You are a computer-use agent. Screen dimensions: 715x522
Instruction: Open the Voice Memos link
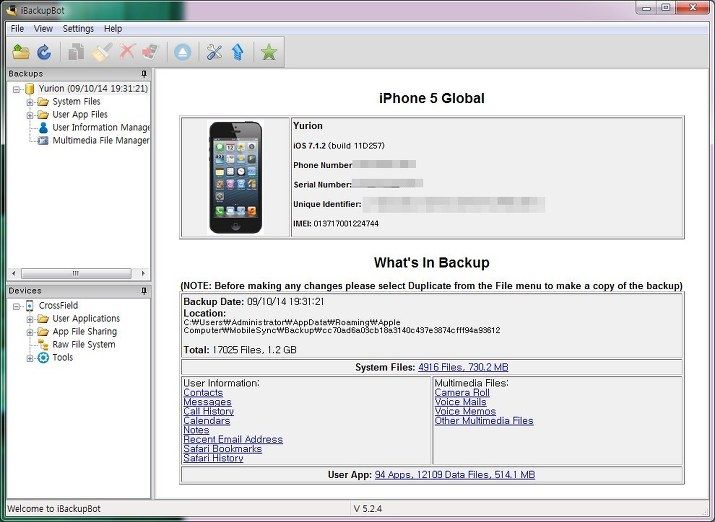point(465,411)
